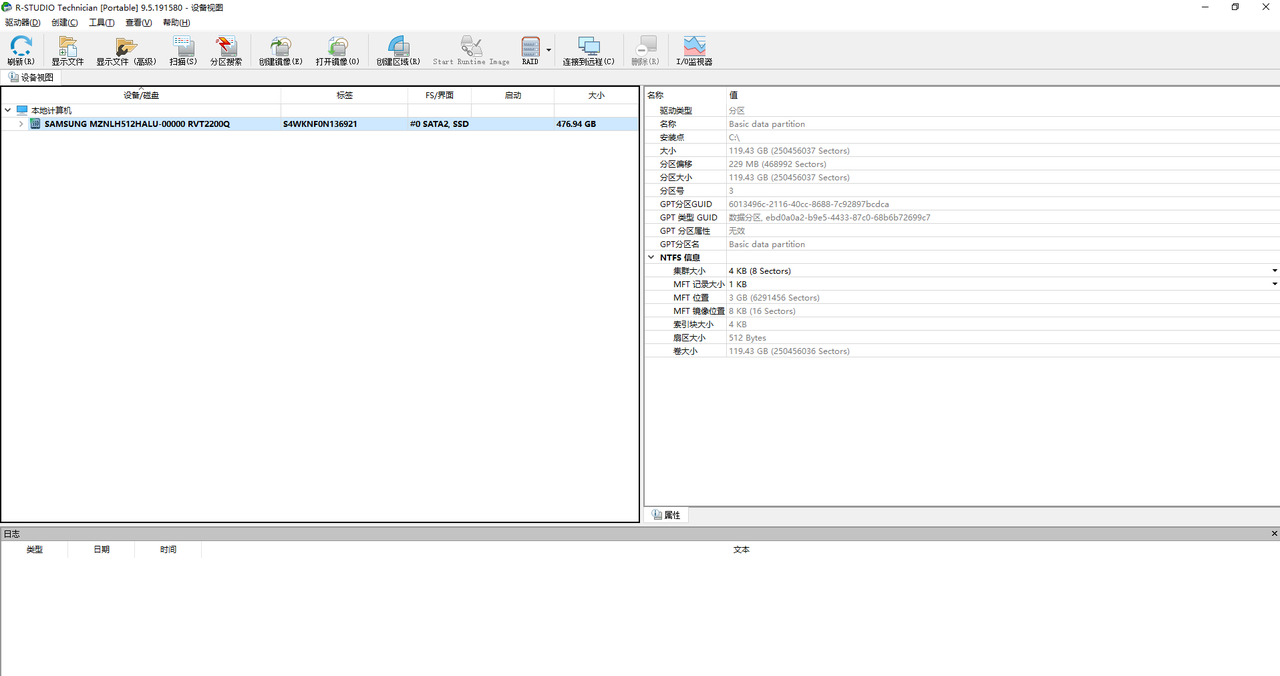The height and width of the screenshot is (676, 1280).
Task: Open the RAID dropdown arrow
Action: pos(549,49)
